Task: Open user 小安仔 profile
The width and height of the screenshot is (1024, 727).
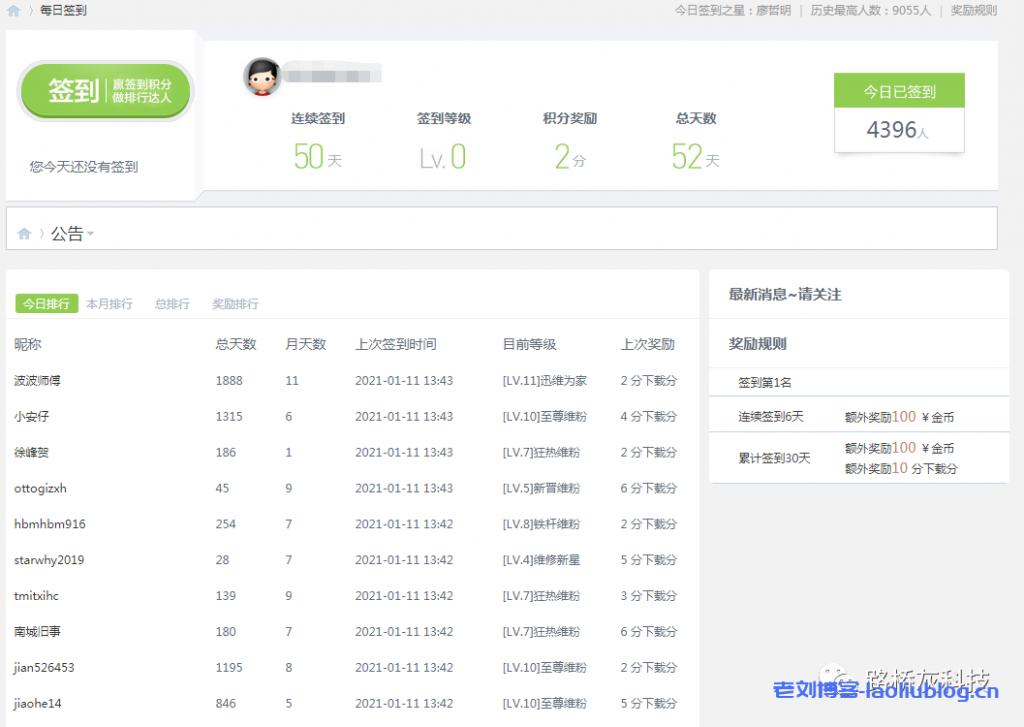Action: click(32, 417)
